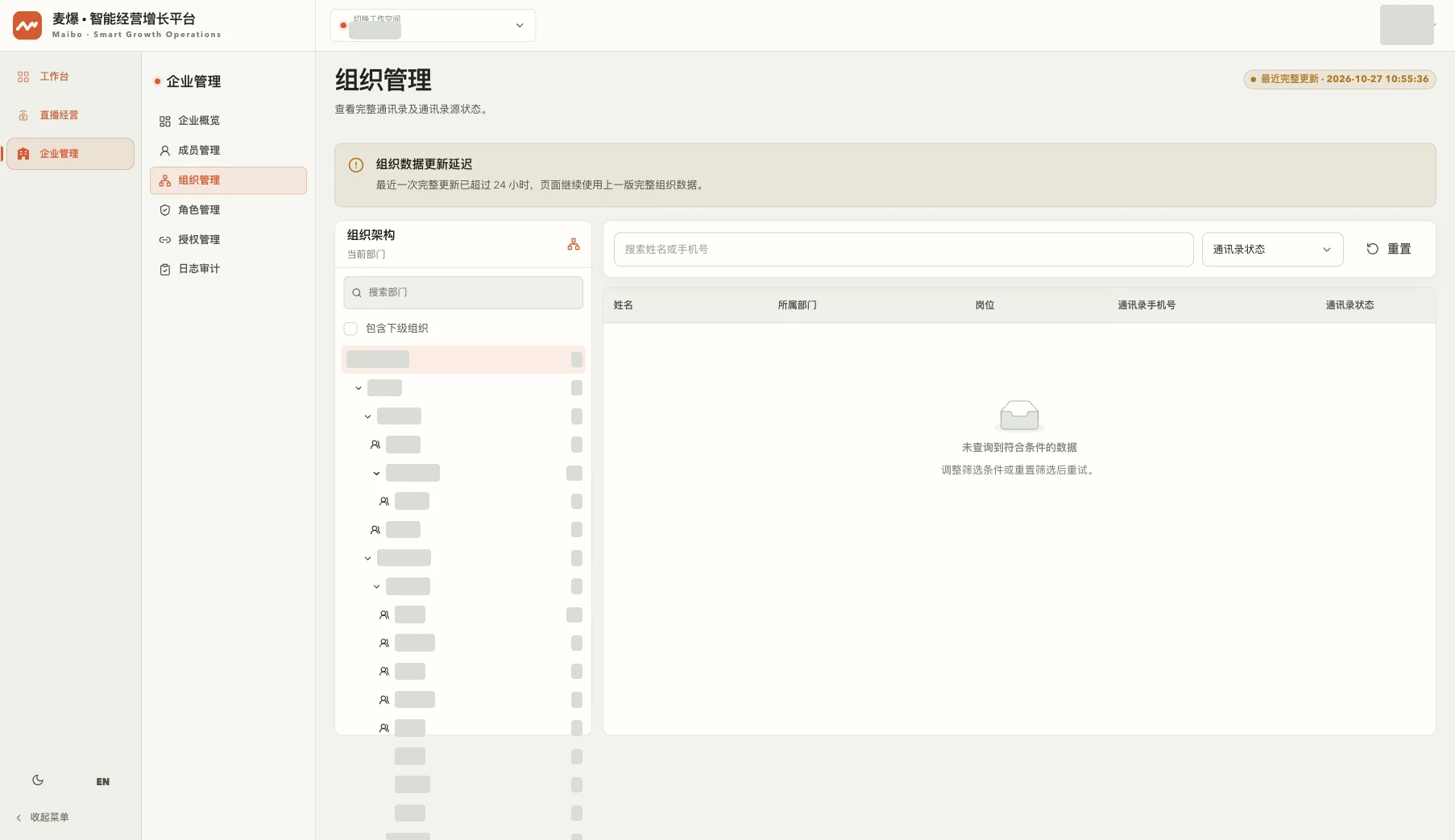Click the 岗位 column header
The image size is (1455, 840).
[985, 305]
